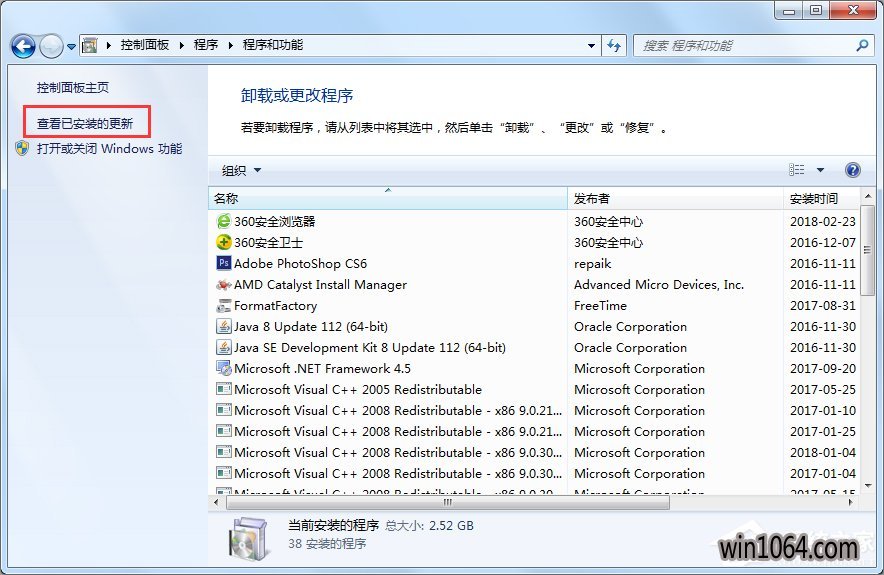Expand arrow after 程序 breadcrumb

[231, 46]
